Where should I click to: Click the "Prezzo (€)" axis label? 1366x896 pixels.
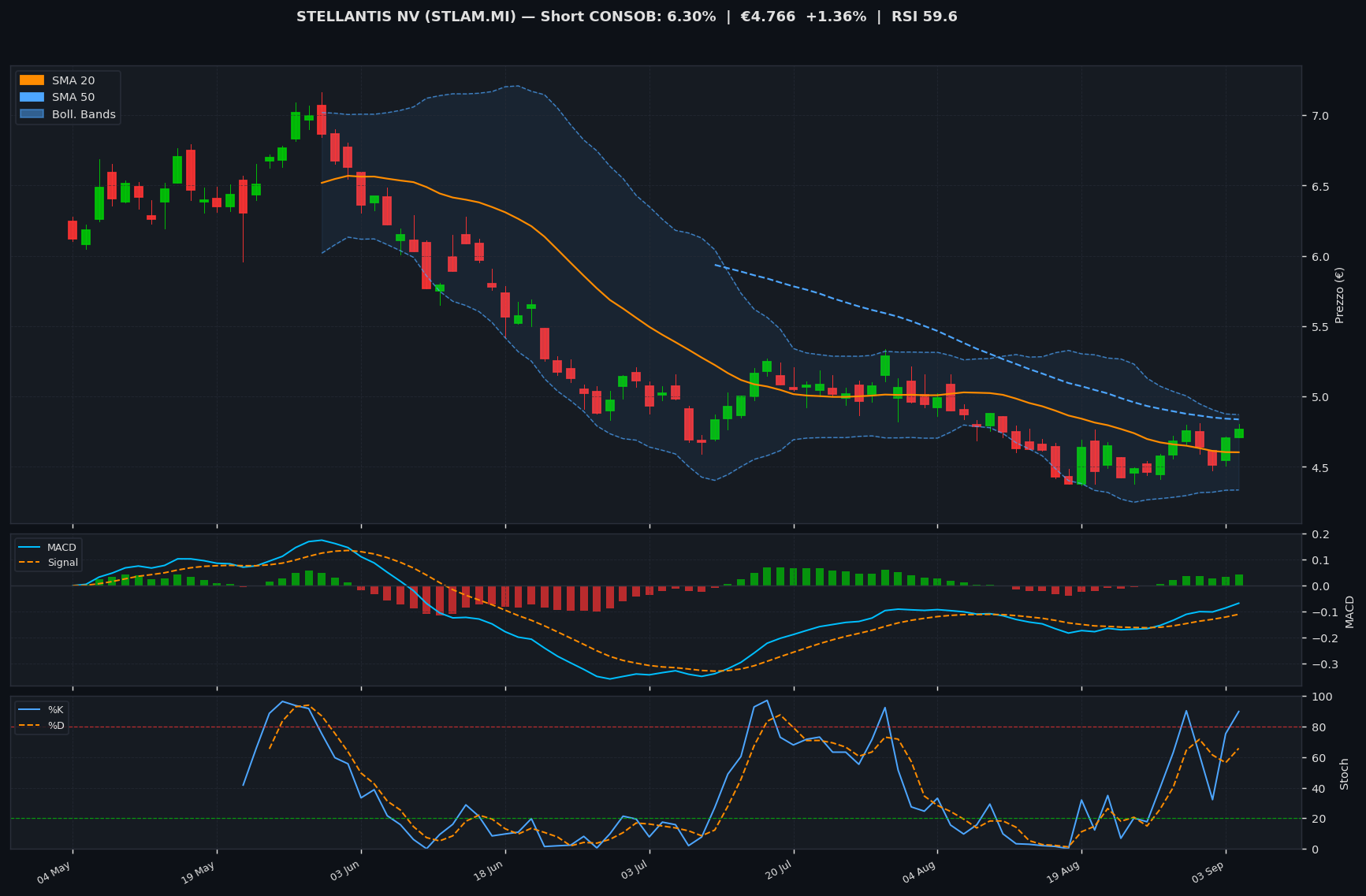click(1339, 295)
